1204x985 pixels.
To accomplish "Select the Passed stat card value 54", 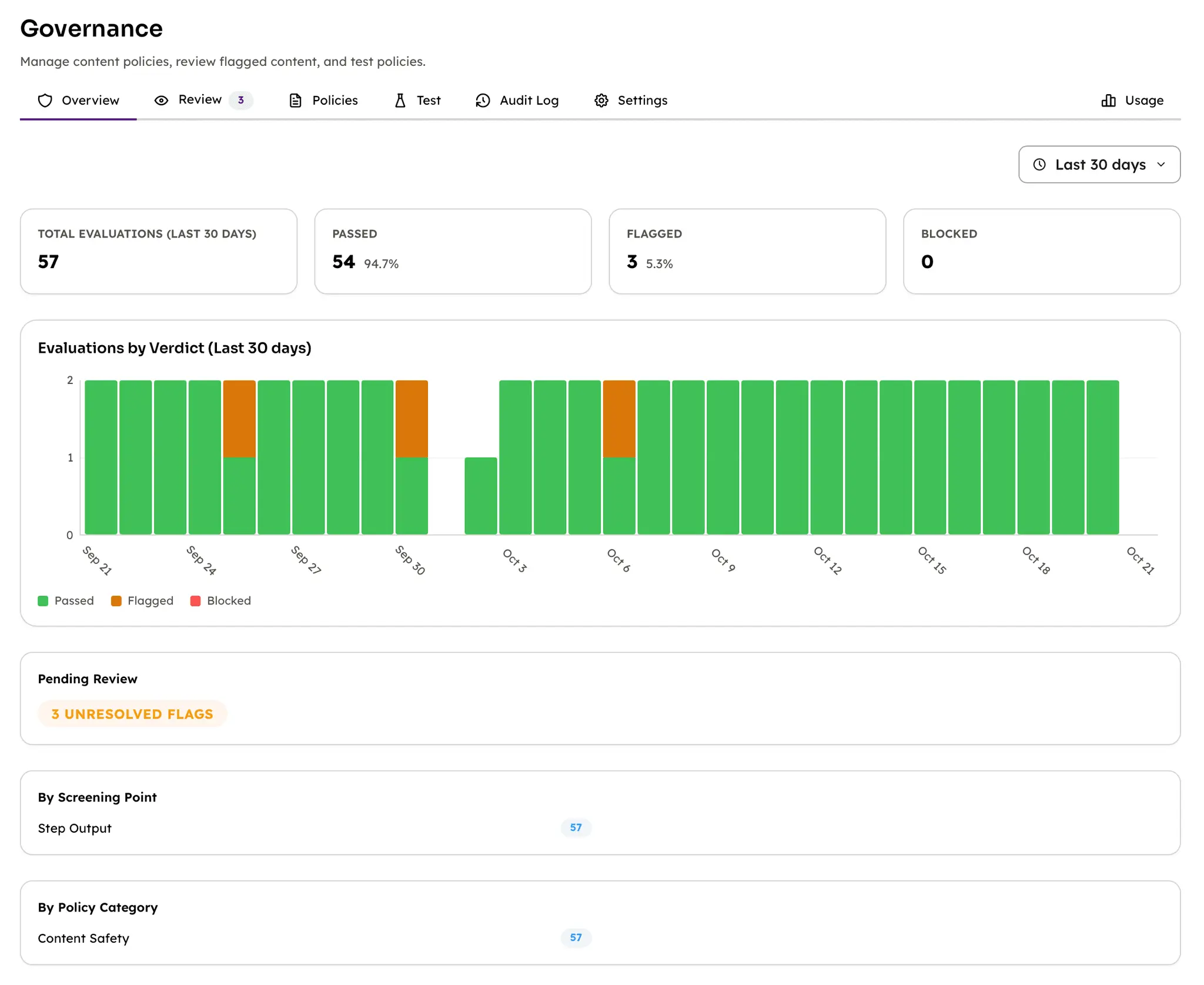I will (x=343, y=262).
